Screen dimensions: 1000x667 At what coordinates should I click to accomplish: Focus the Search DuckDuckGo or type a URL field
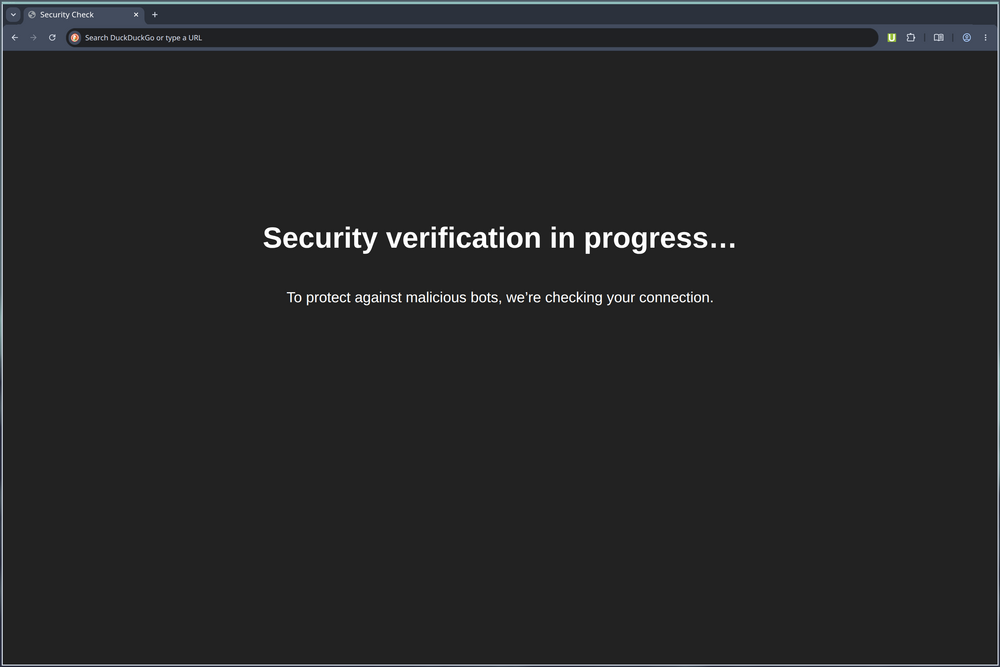[472, 38]
